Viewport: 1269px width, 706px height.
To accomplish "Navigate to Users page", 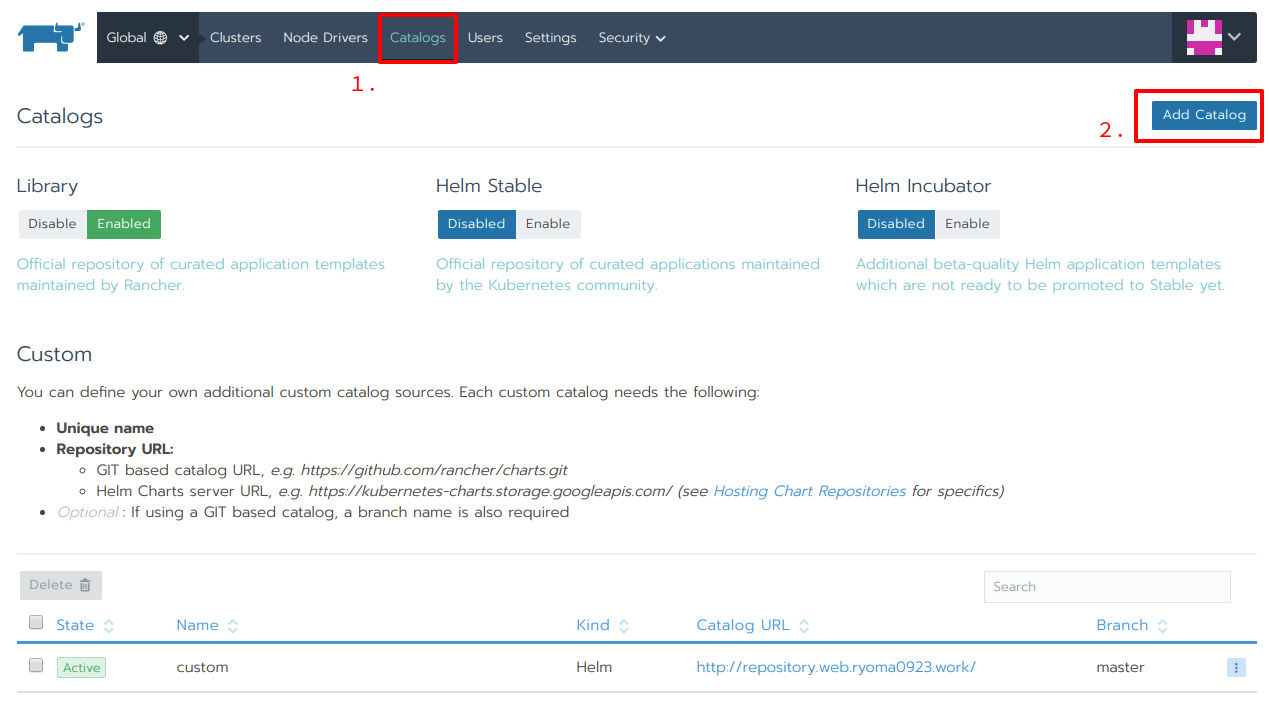I will point(485,38).
